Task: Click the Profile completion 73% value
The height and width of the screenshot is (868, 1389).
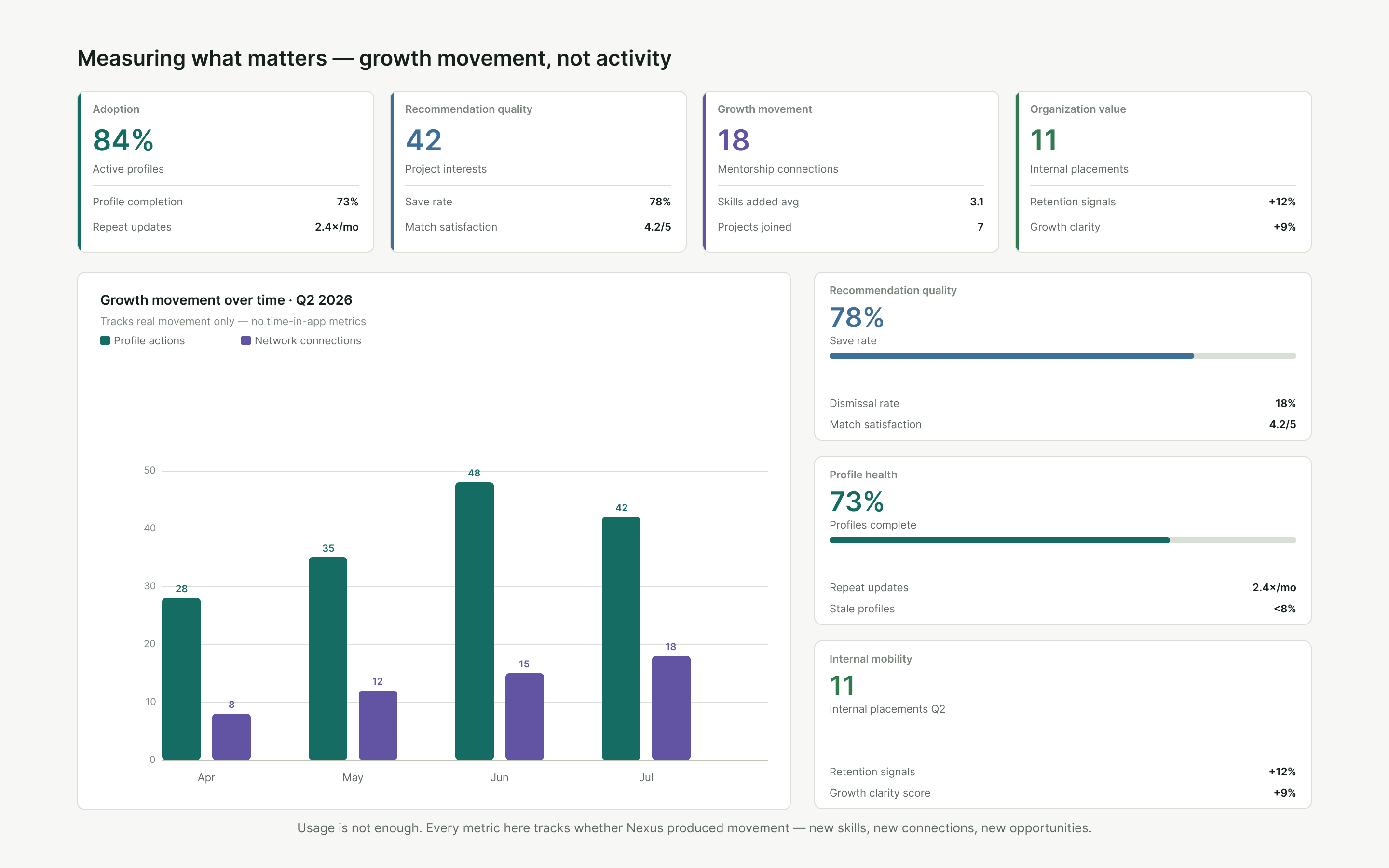Action: pos(347,202)
